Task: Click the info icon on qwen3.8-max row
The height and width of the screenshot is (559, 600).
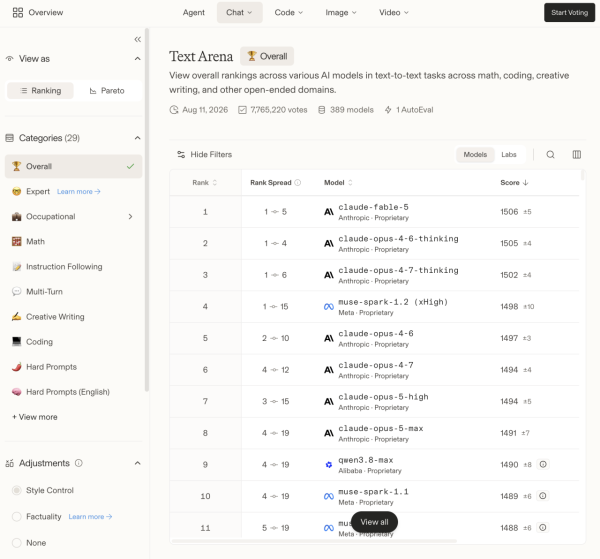Action: 543,464
